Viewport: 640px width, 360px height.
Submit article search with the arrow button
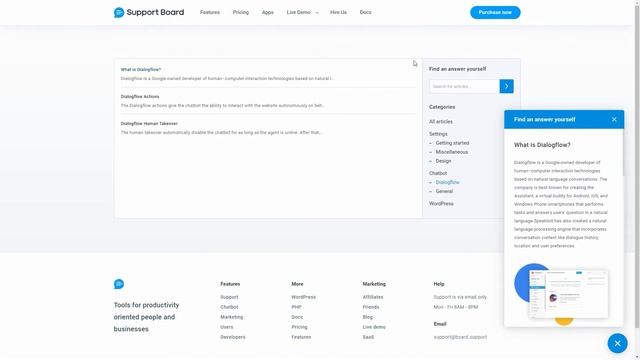pyautogui.click(x=506, y=86)
